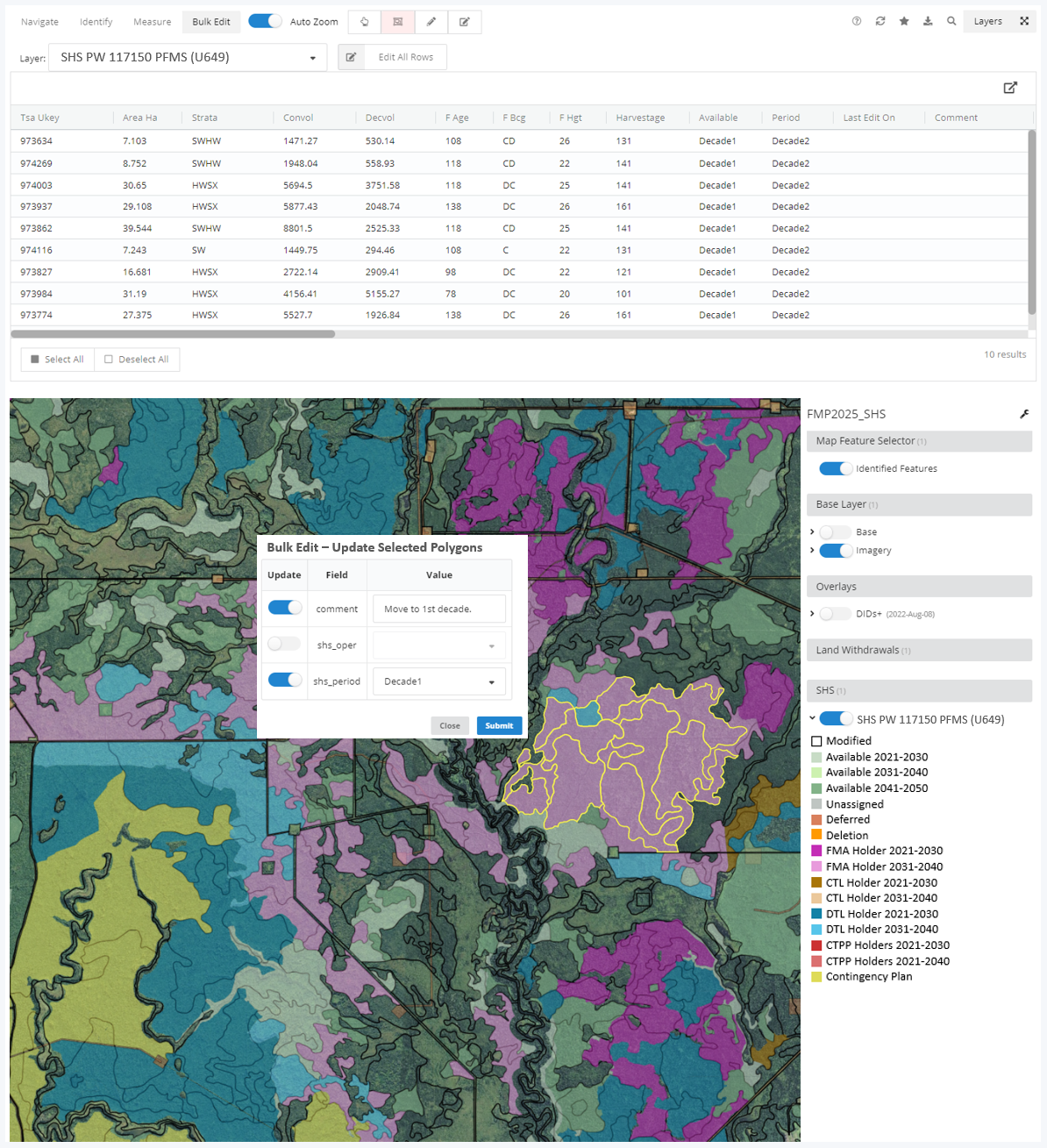Click the pencil draw tool icon

431,22
